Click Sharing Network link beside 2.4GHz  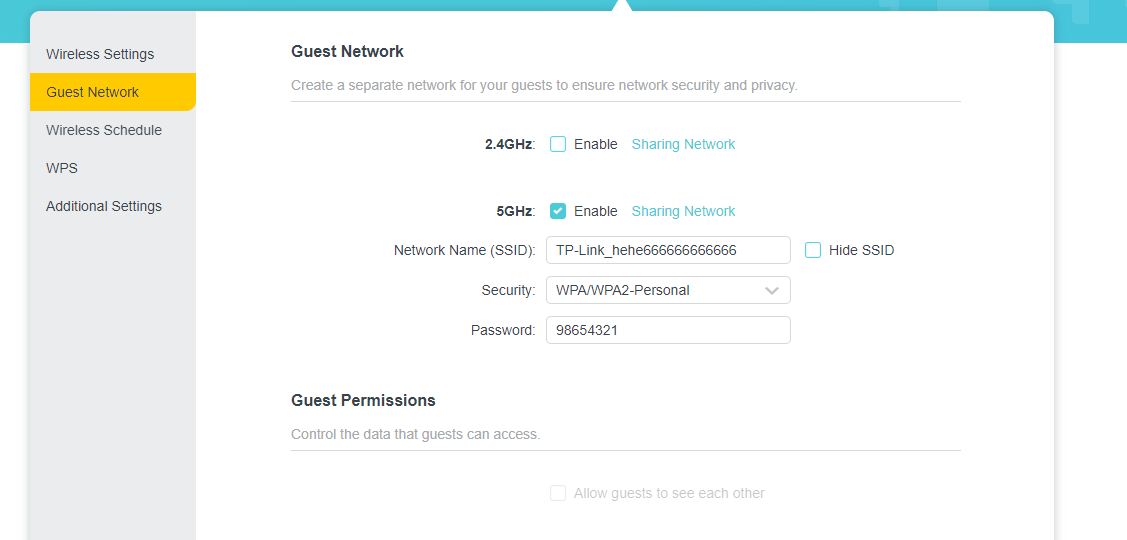tap(683, 144)
